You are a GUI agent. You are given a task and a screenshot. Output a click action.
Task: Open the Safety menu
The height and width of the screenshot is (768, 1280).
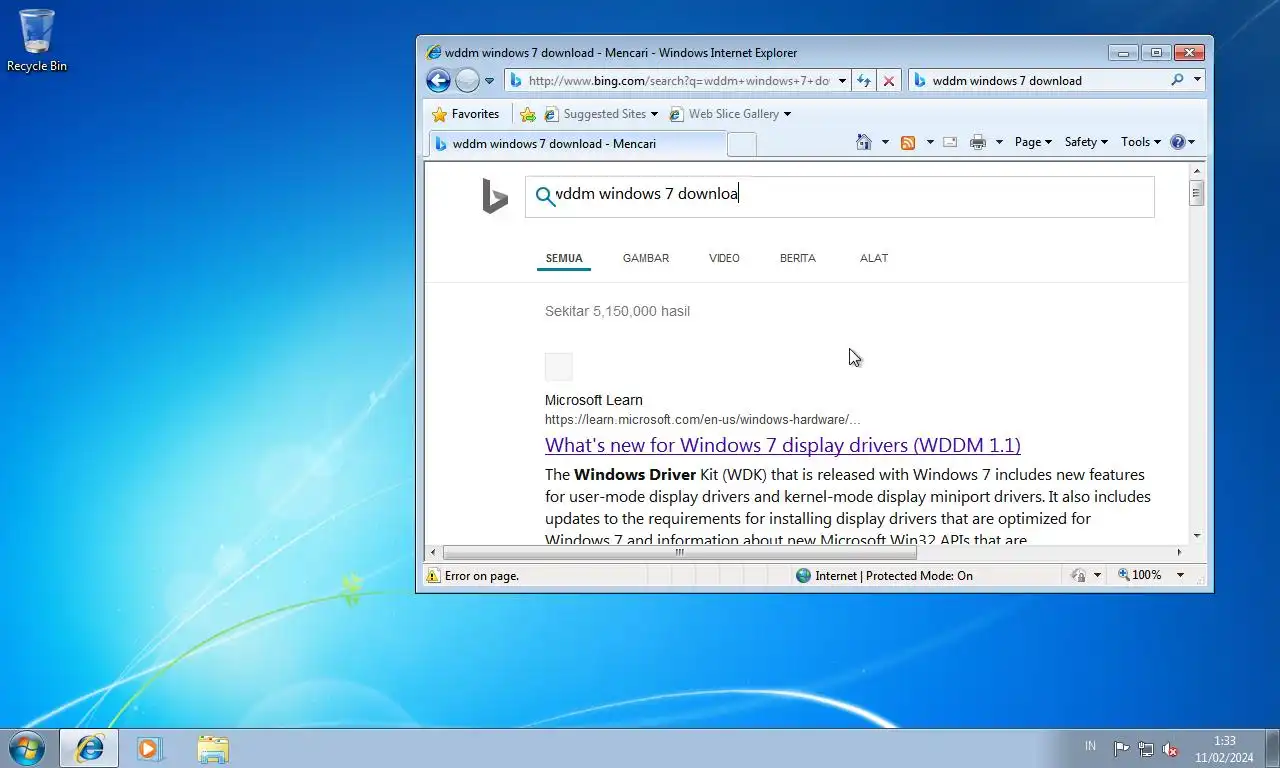tap(1086, 142)
